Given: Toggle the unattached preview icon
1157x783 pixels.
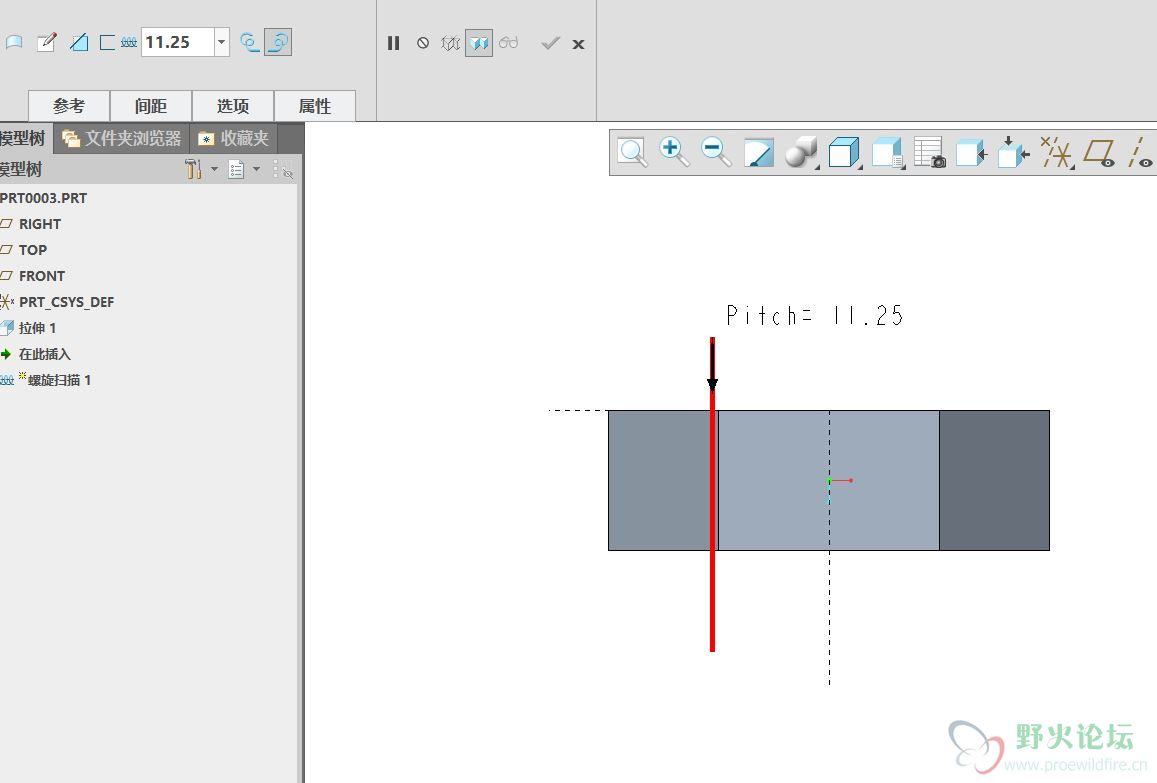Looking at the screenshot, I should (x=450, y=44).
